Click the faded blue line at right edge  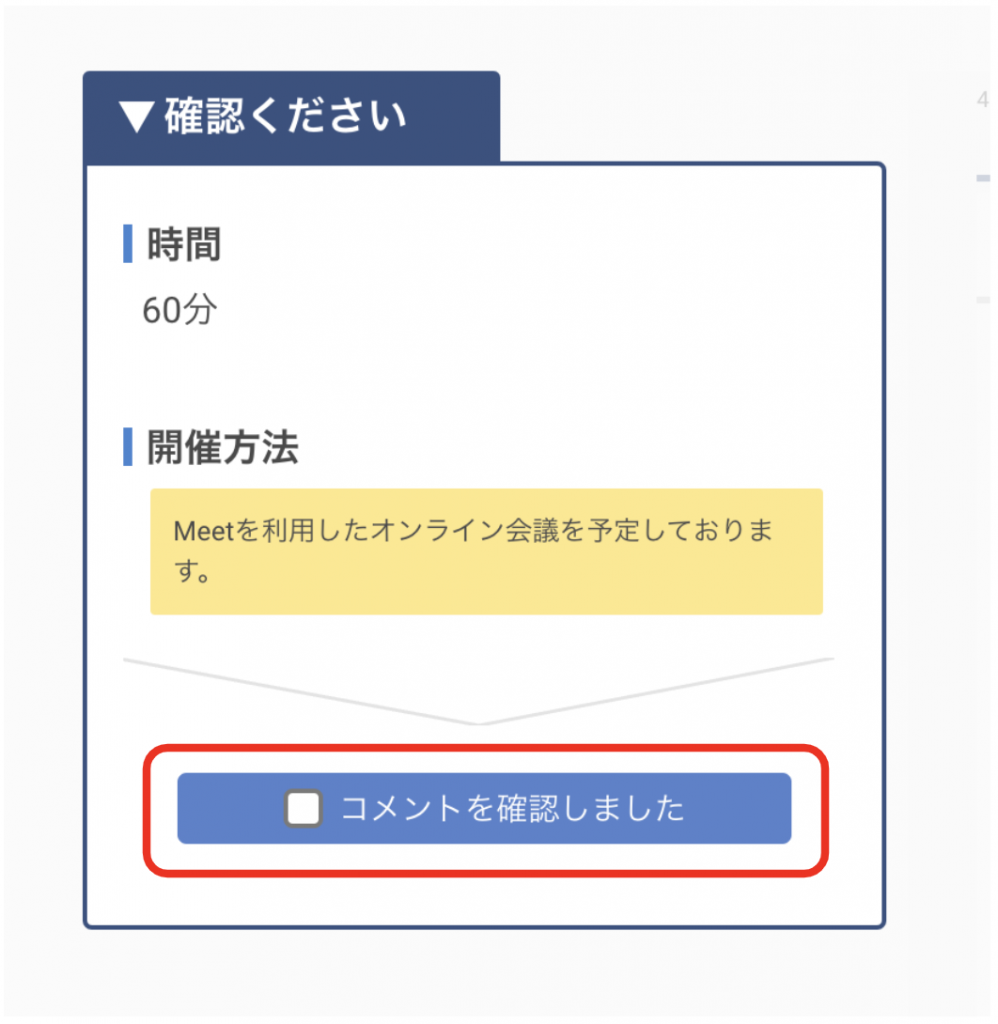983,178
